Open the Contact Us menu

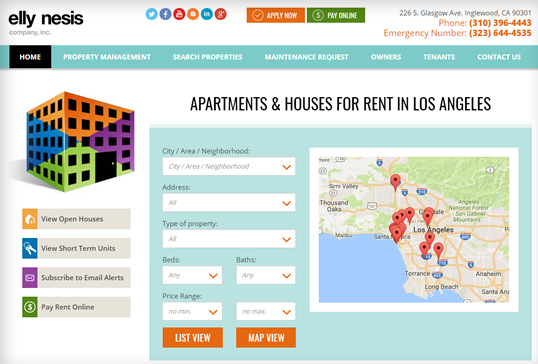click(x=499, y=57)
